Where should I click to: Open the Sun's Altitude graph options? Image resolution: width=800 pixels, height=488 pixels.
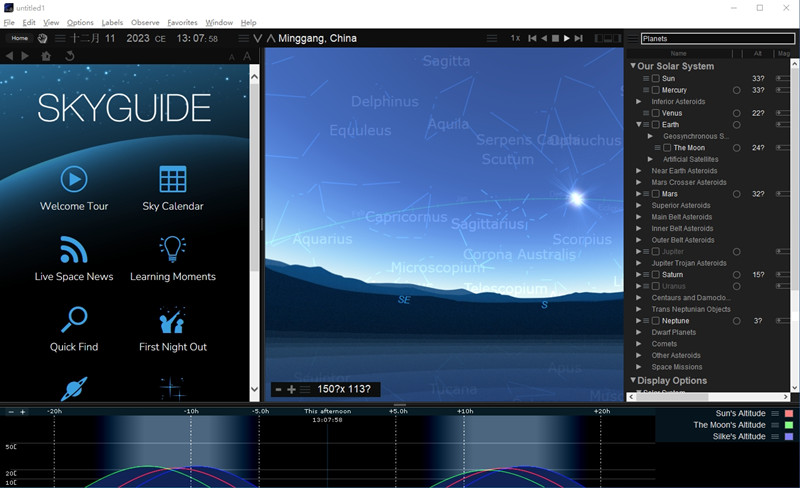coord(775,413)
